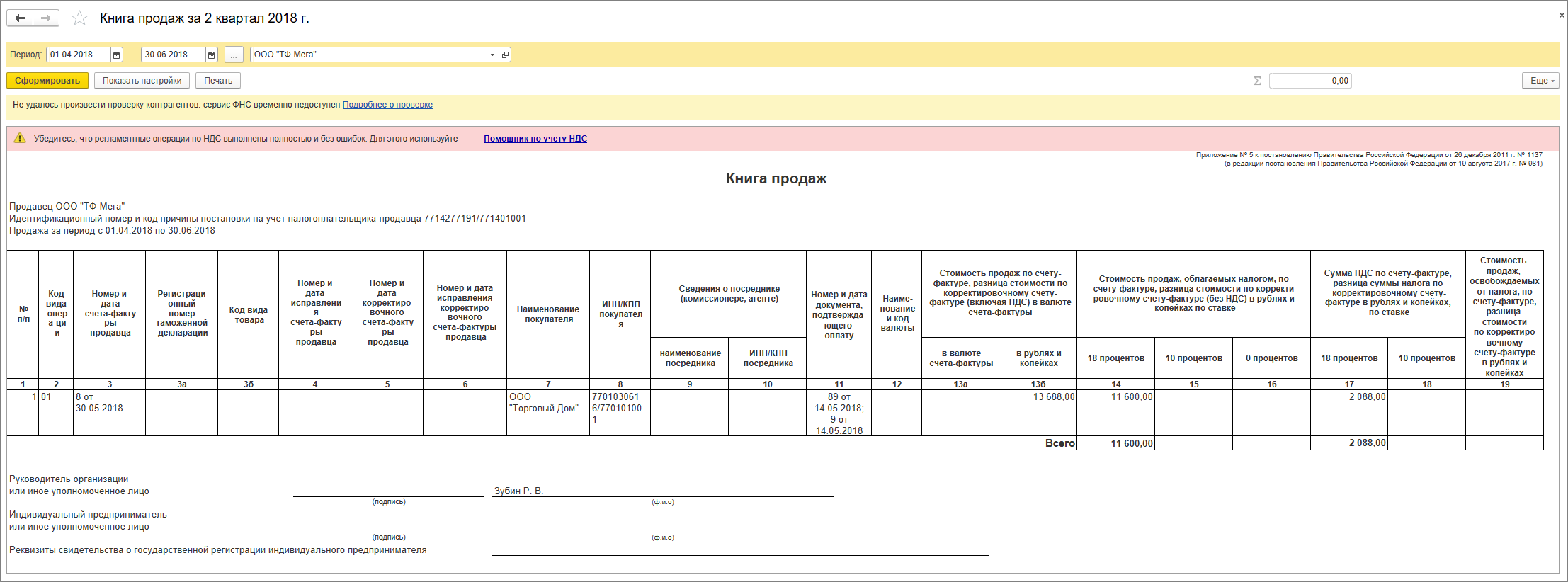Open period selection ellipsis button

click(234, 55)
